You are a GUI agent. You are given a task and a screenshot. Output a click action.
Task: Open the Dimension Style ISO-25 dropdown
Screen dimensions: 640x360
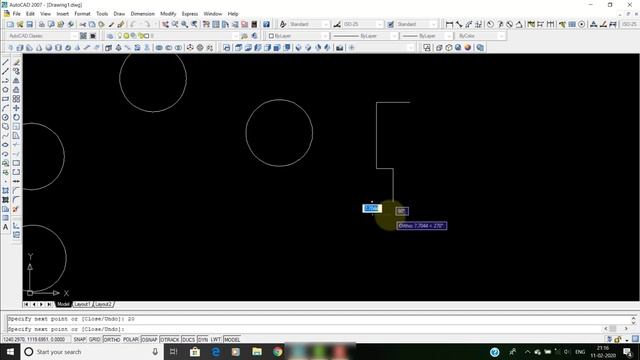363,24
